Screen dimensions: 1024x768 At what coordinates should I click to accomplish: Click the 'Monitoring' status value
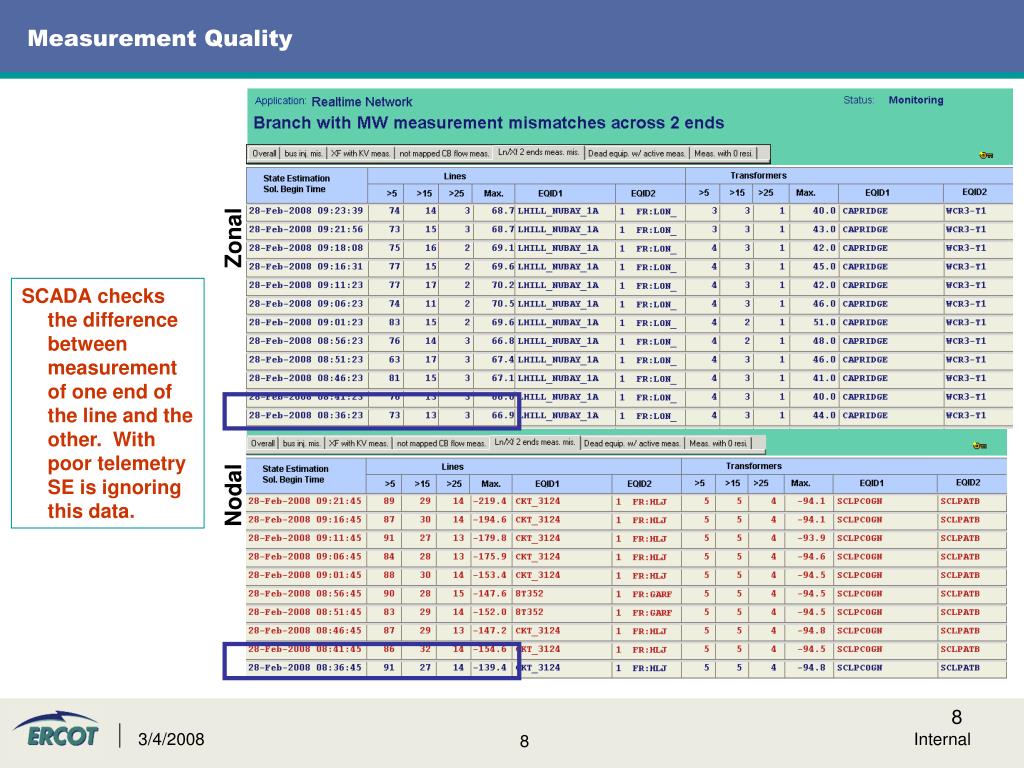click(x=916, y=100)
